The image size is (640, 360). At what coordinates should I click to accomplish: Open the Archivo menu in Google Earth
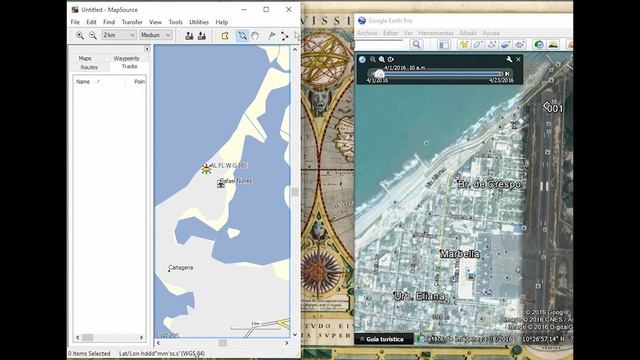click(x=367, y=33)
